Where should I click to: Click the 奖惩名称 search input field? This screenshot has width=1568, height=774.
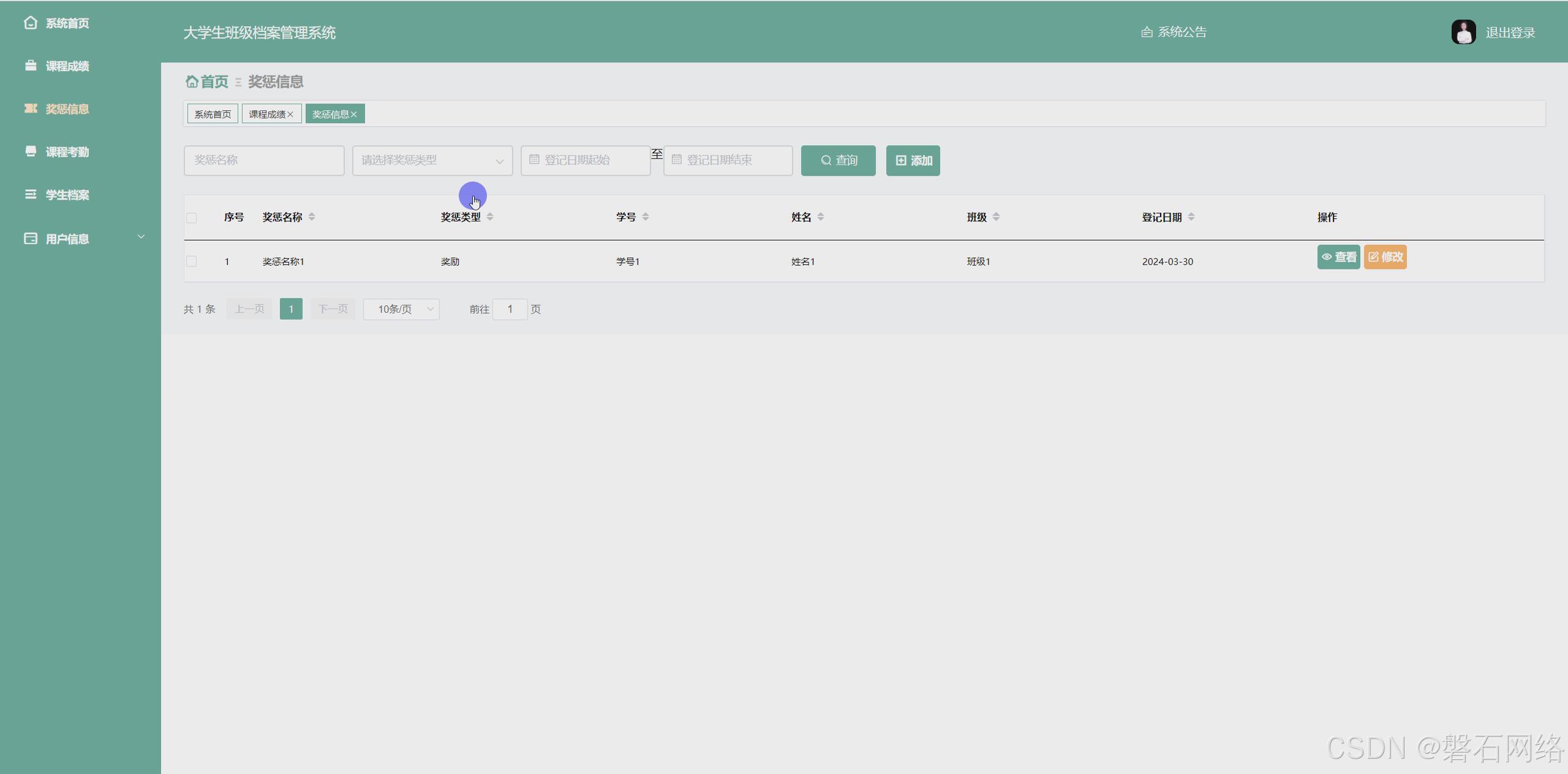tap(264, 160)
